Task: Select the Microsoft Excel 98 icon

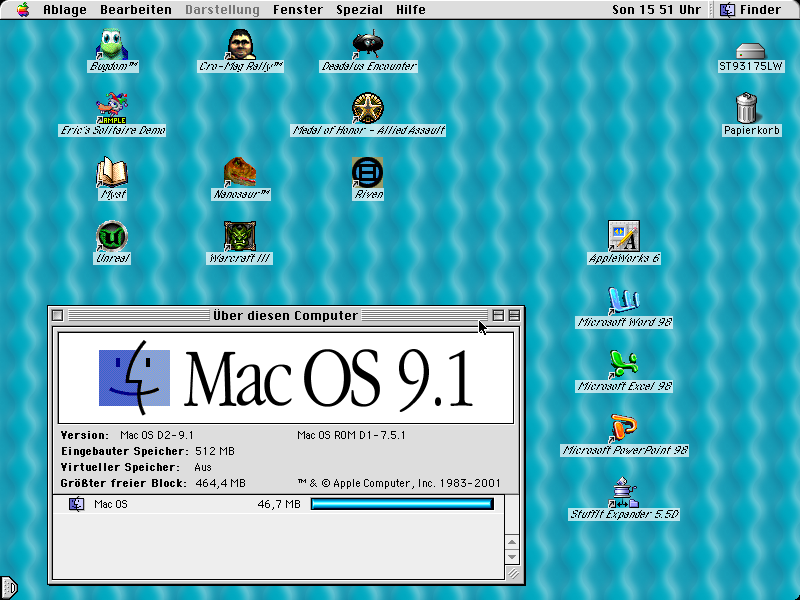Action: pos(623,364)
